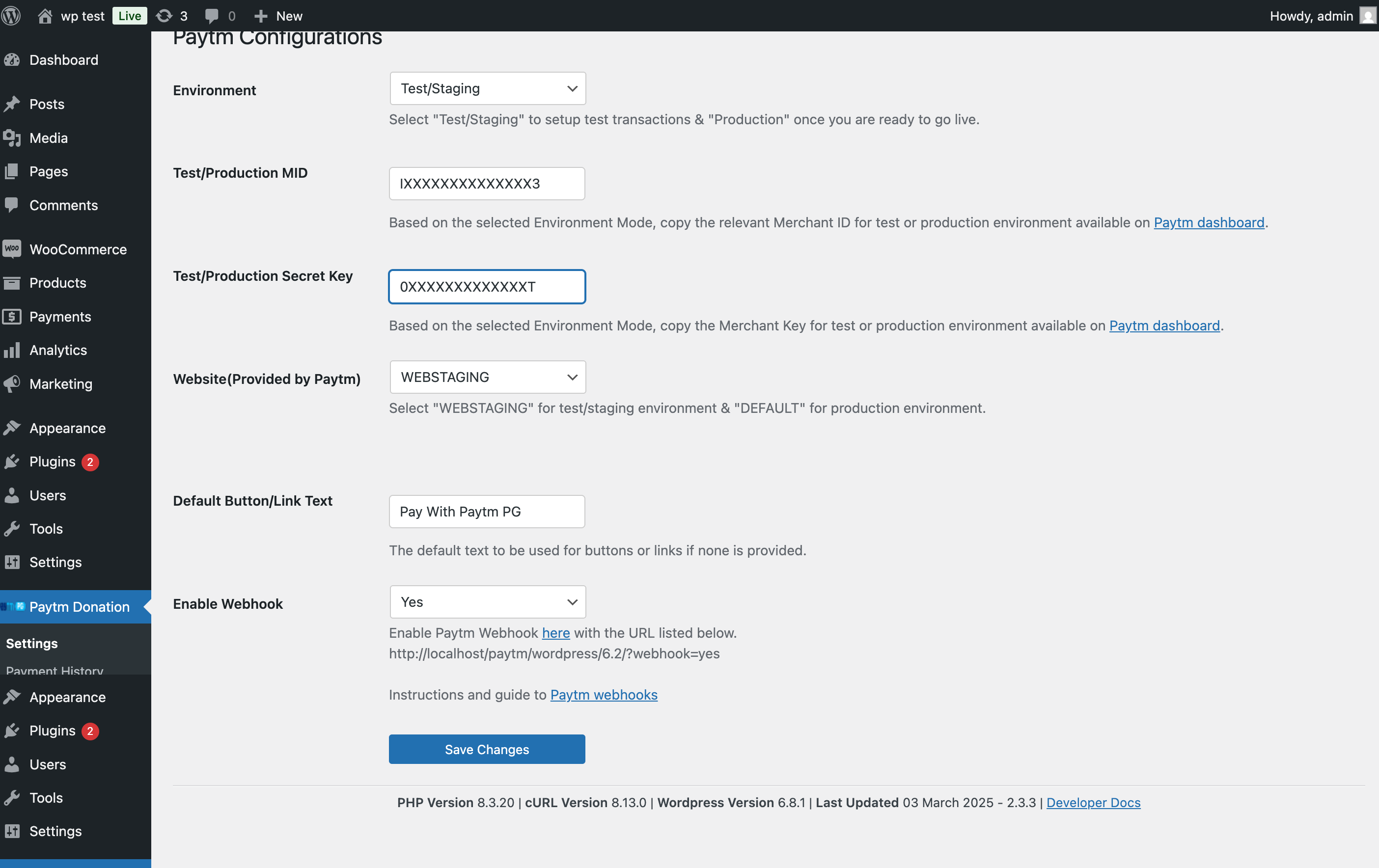Open the wp test home icon
1379x868 pixels.
45,15
